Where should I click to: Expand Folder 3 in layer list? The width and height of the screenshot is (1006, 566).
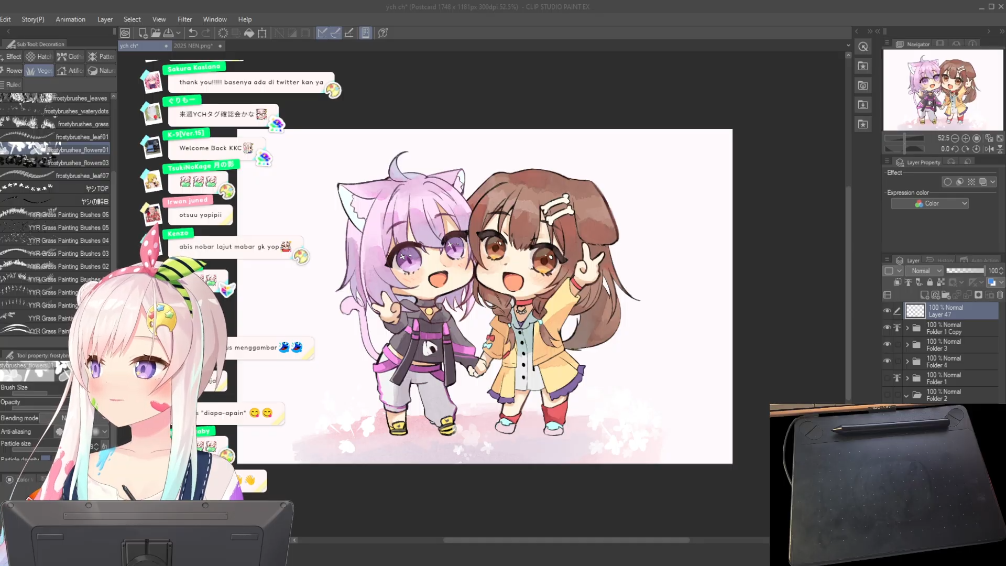coord(907,345)
